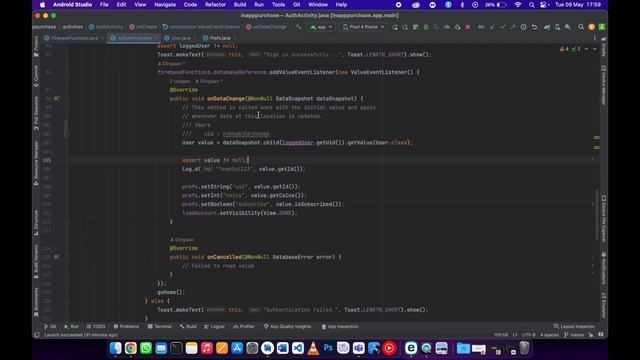The image size is (640, 360).
Task: Open the TODO panel
Action: coord(96,327)
